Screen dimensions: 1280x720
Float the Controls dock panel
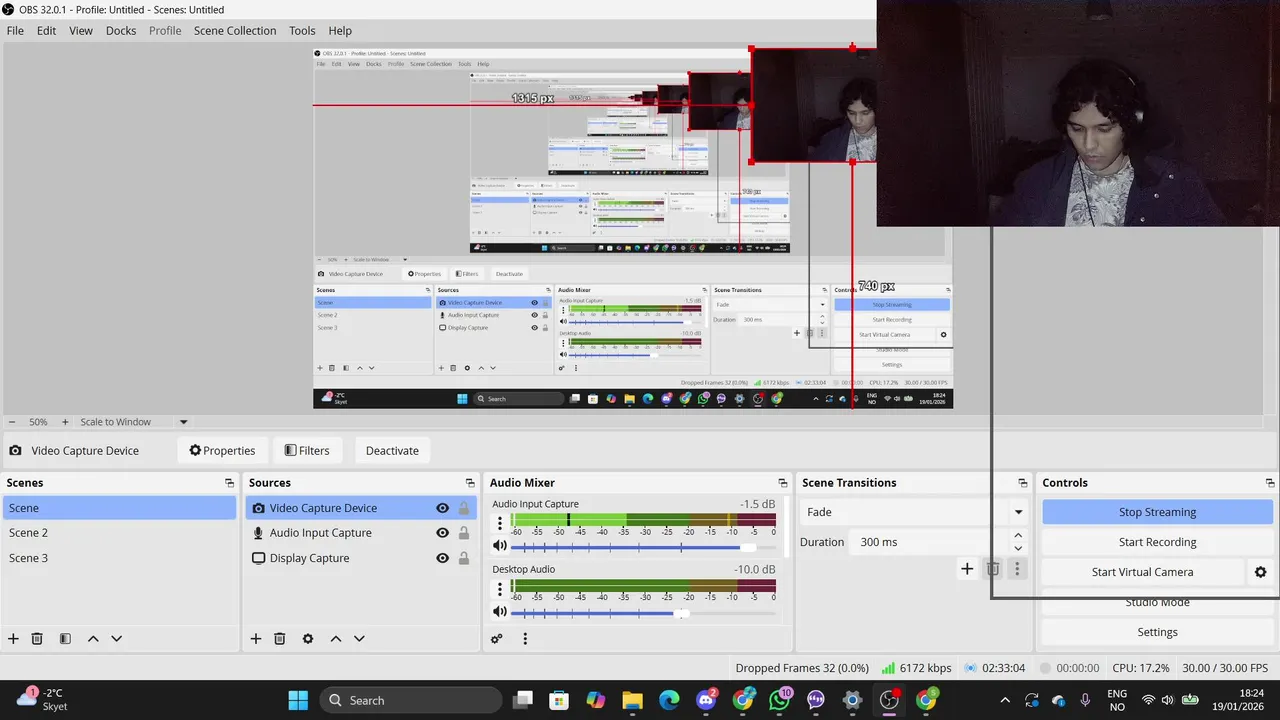pos(1270,483)
